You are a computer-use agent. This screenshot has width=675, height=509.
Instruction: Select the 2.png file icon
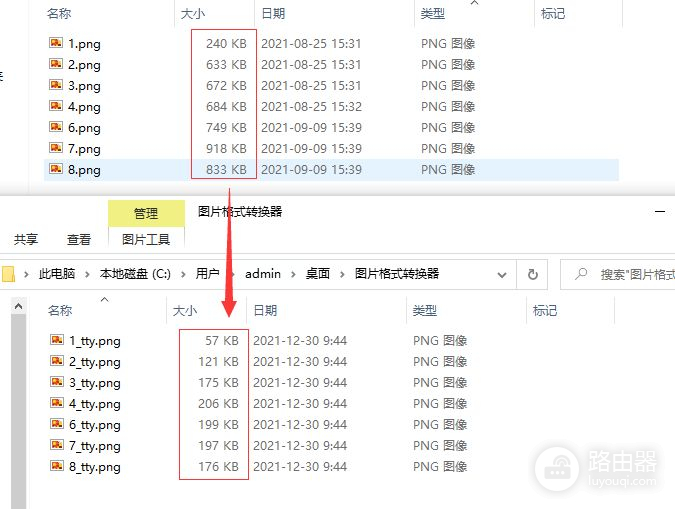click(56, 64)
